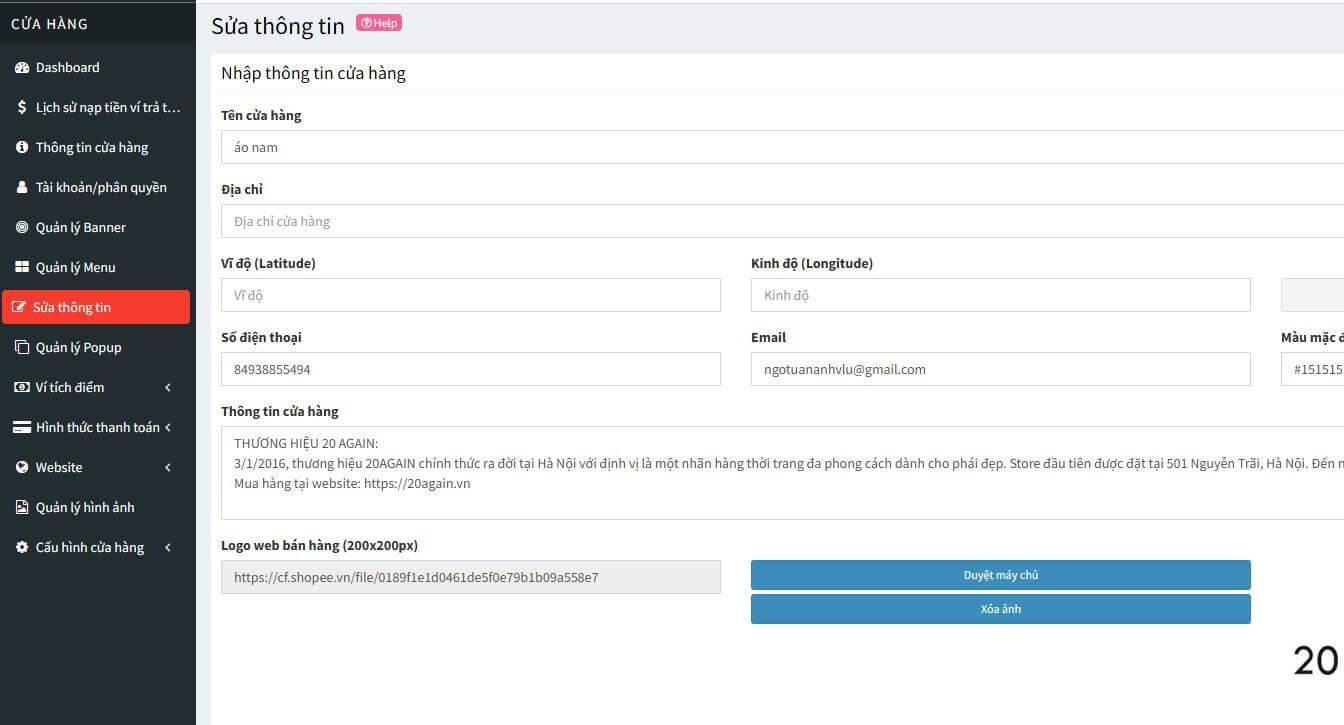
Task: Click into the Email field
Action: pos(1000,369)
